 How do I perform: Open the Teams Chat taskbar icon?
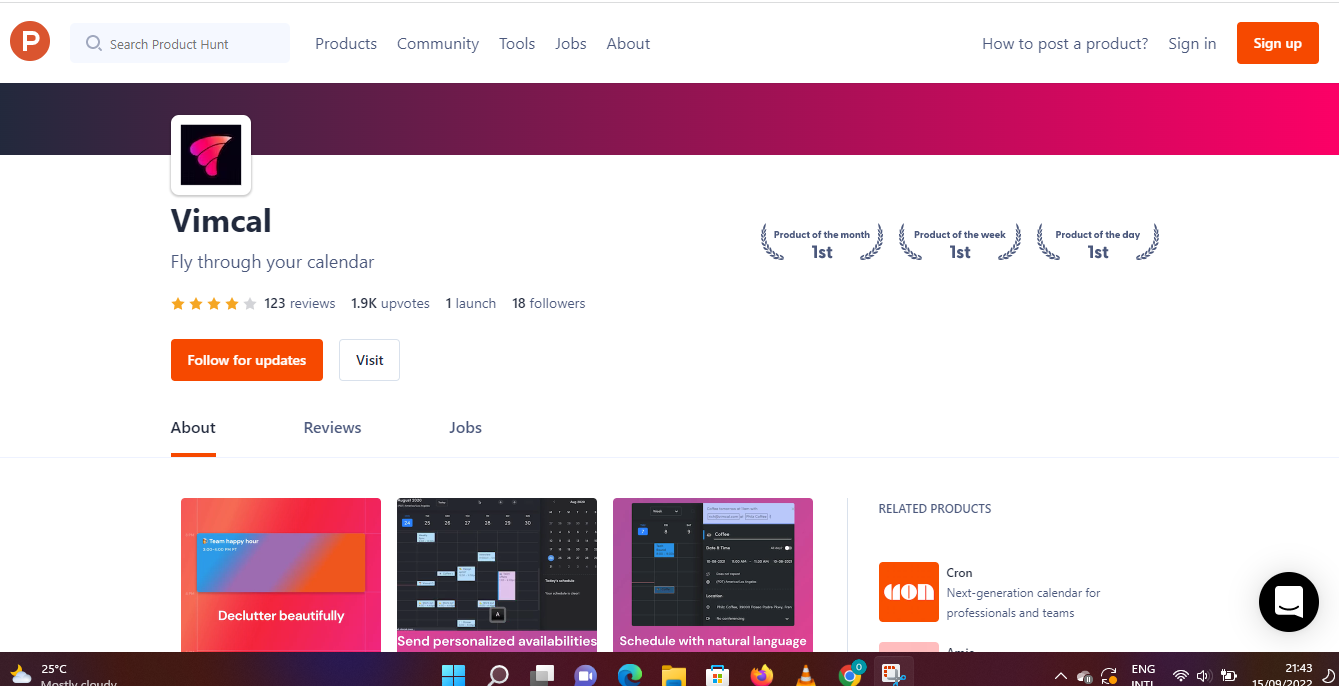(x=586, y=674)
